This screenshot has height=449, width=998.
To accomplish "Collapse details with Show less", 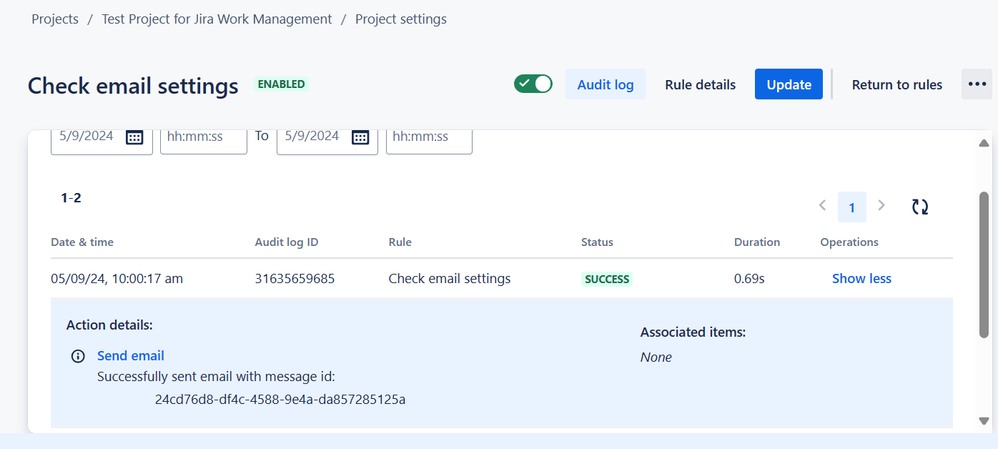I will 861,278.
